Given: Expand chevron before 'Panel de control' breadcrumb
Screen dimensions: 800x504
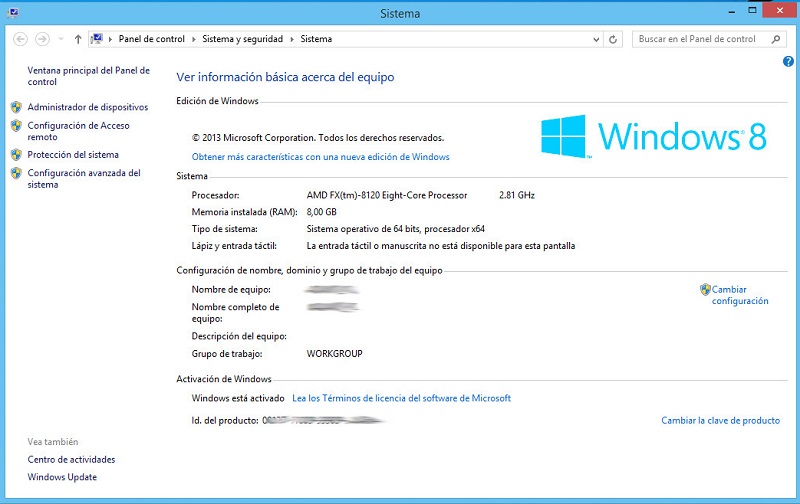Looking at the screenshot, I should 110,39.
